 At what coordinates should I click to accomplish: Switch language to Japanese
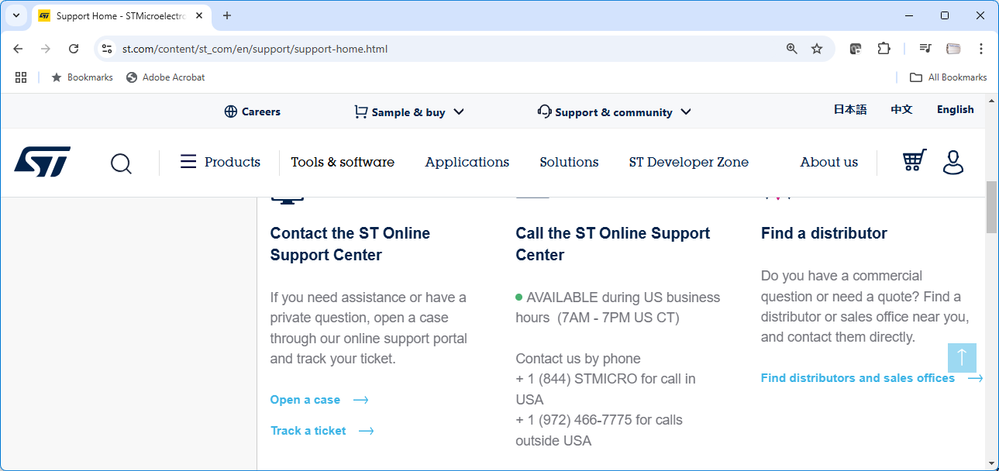(850, 110)
